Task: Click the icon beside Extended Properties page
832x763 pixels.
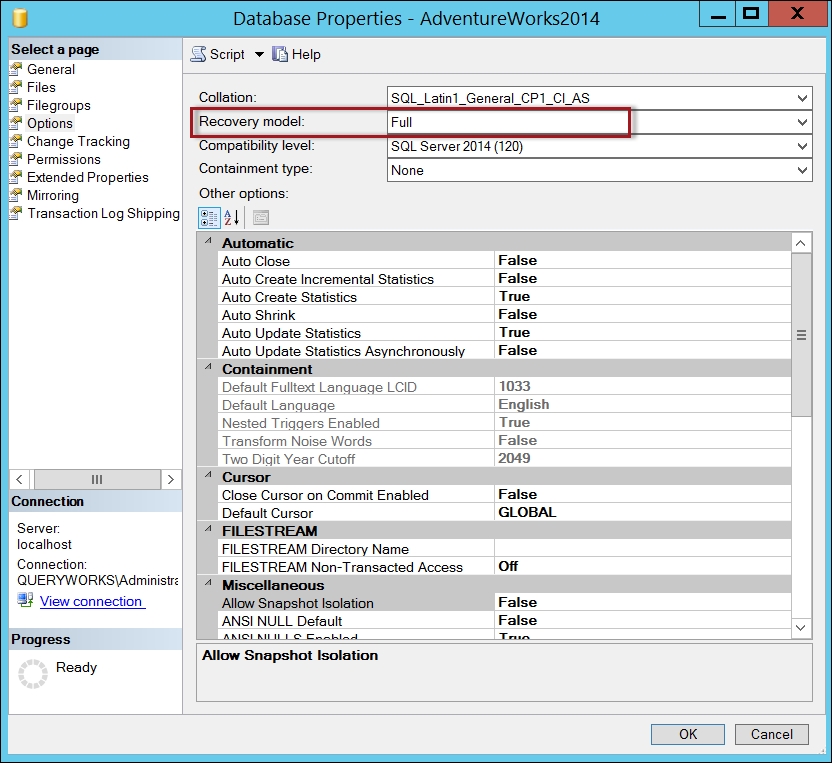Action: pyautogui.click(x=16, y=177)
